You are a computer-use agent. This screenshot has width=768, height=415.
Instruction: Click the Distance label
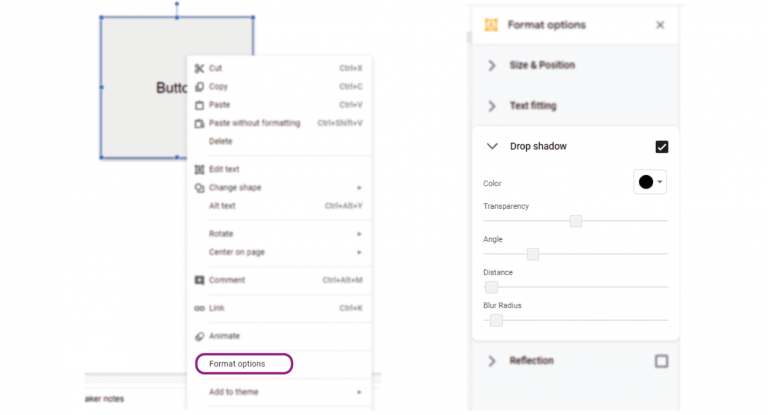click(x=498, y=272)
